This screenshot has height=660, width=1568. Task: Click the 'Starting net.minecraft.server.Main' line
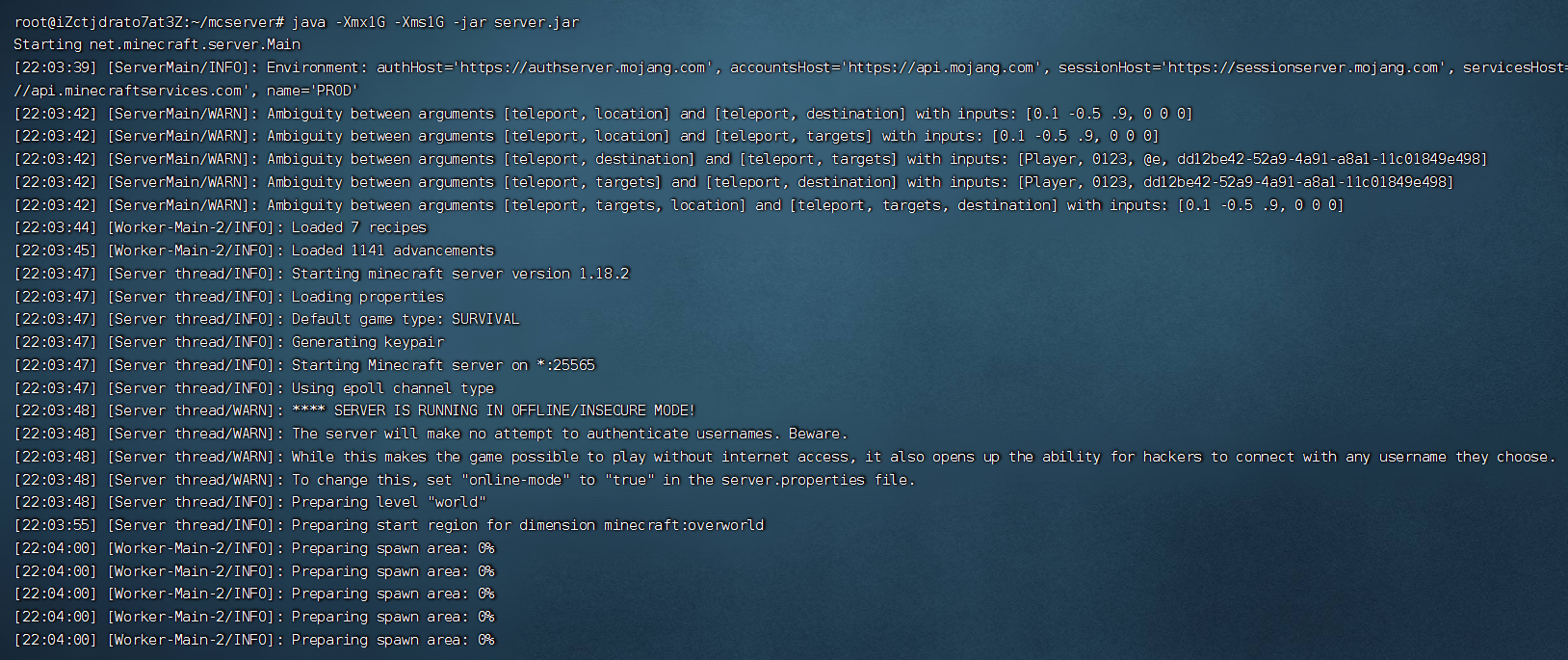coord(157,44)
